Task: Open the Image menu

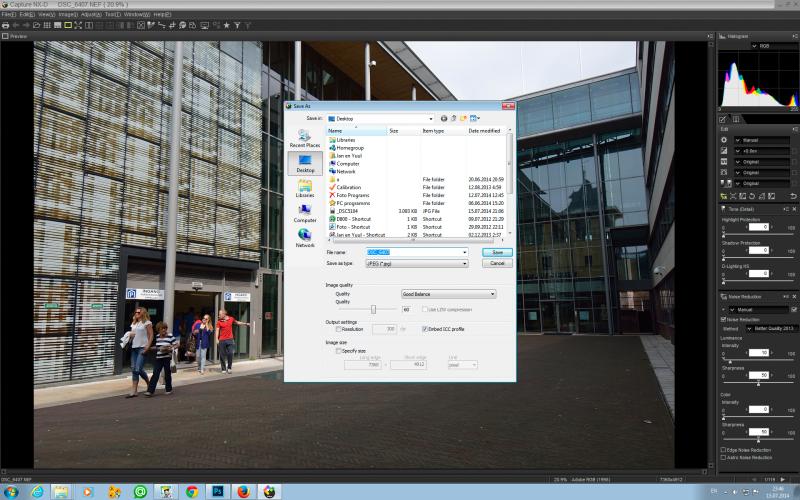Action: tap(68, 15)
